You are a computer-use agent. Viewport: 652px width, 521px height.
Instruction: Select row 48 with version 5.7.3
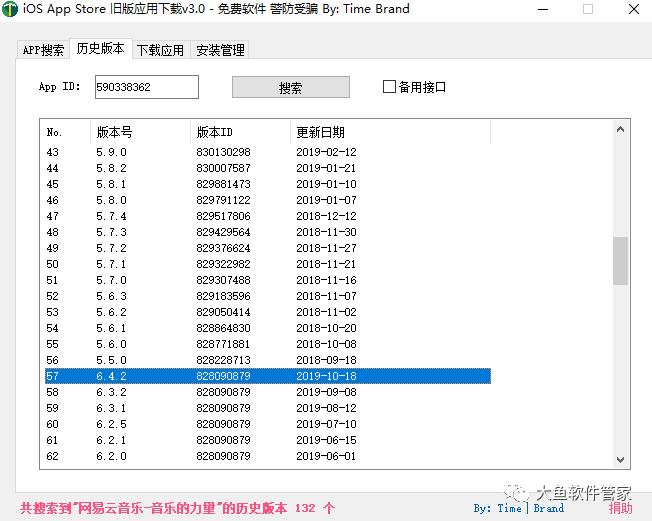click(x=268, y=232)
